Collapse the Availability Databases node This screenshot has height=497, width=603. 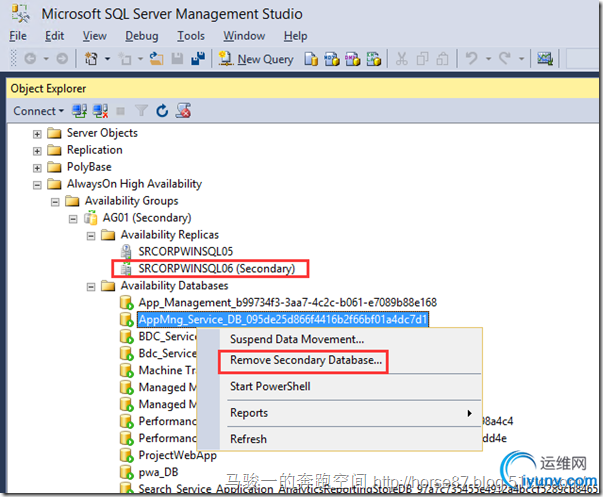pyautogui.click(x=91, y=287)
